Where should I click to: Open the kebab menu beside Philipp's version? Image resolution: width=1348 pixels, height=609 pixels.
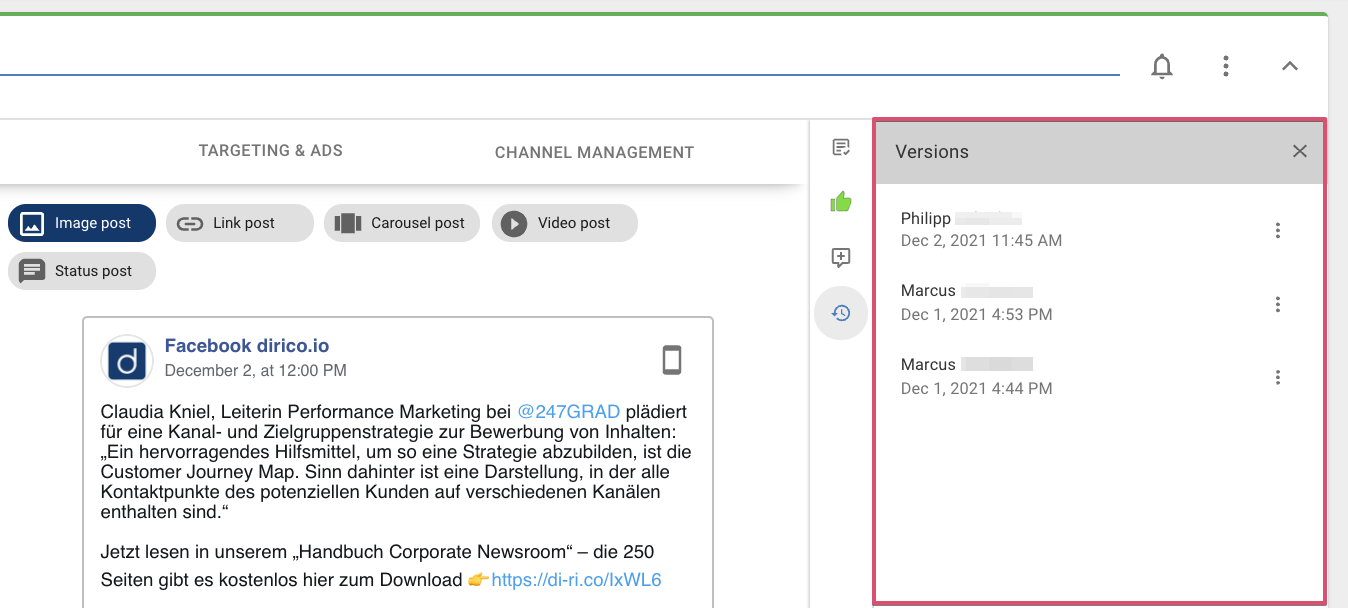tap(1278, 229)
